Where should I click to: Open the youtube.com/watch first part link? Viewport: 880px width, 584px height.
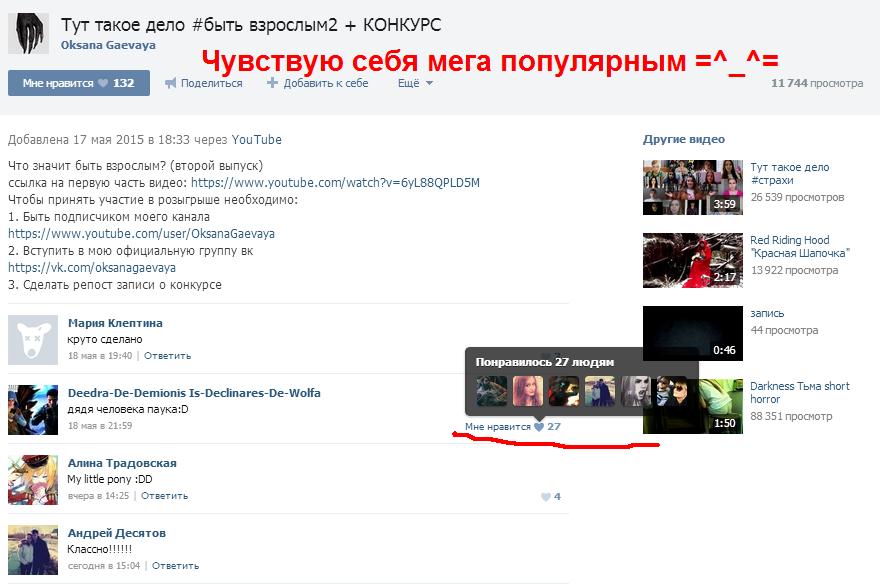[335, 183]
